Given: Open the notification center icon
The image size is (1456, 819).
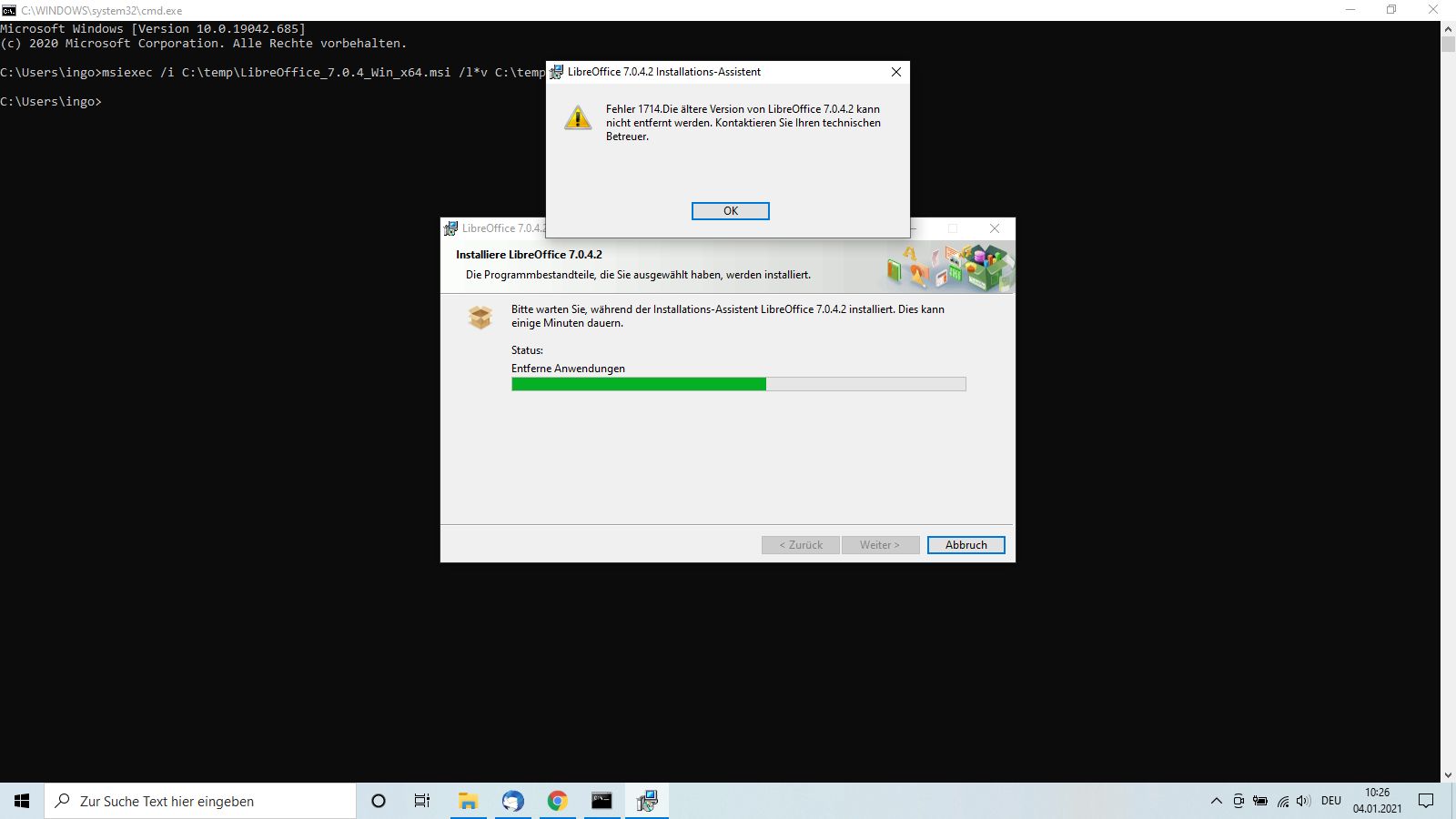Looking at the screenshot, I should [1426, 801].
